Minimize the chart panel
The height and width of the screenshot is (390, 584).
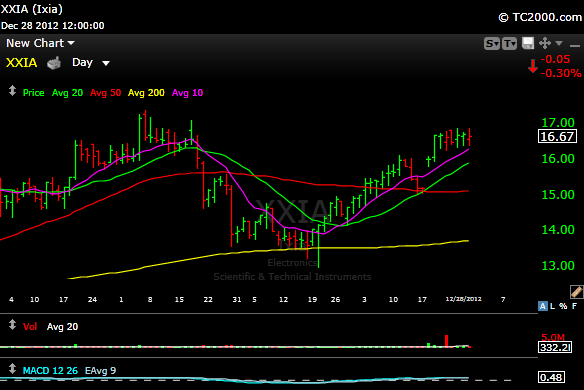[x=575, y=46]
